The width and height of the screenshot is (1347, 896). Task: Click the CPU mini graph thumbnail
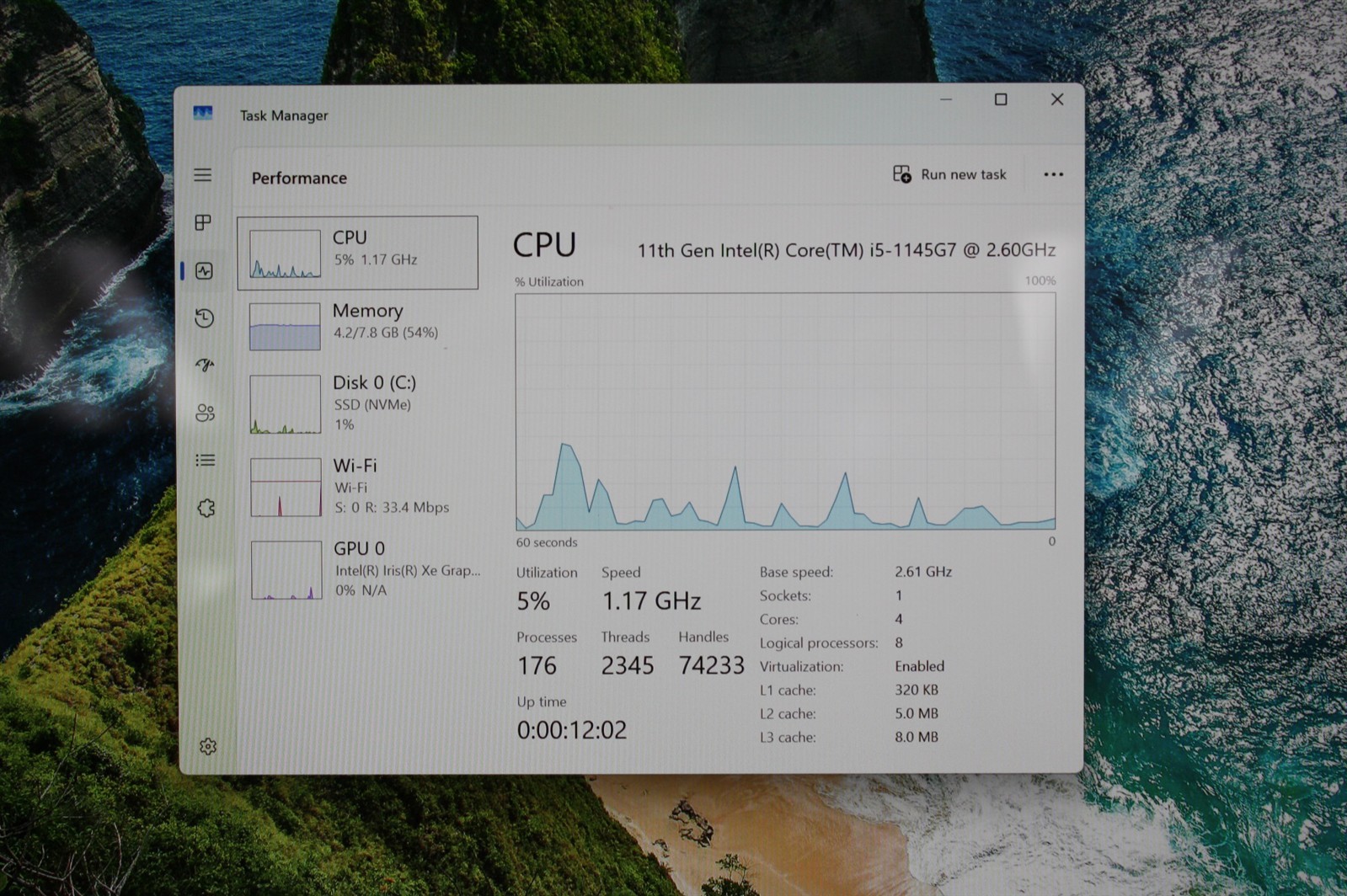(285, 253)
